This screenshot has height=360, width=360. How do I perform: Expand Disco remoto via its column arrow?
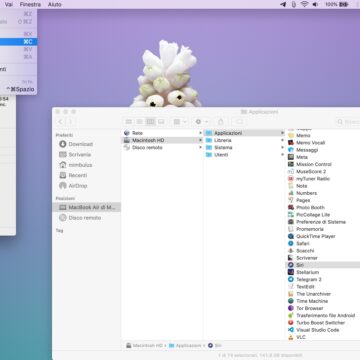(x=200, y=147)
